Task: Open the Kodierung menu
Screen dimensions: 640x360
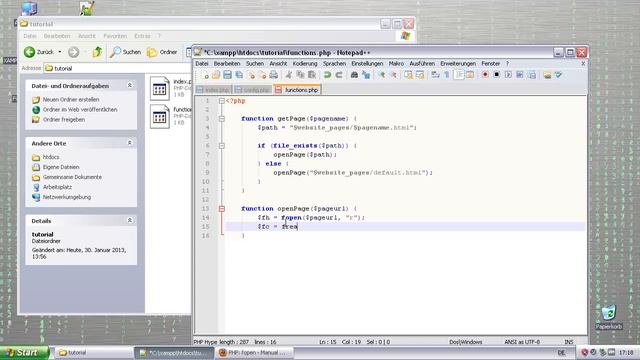Action: click(x=305, y=64)
